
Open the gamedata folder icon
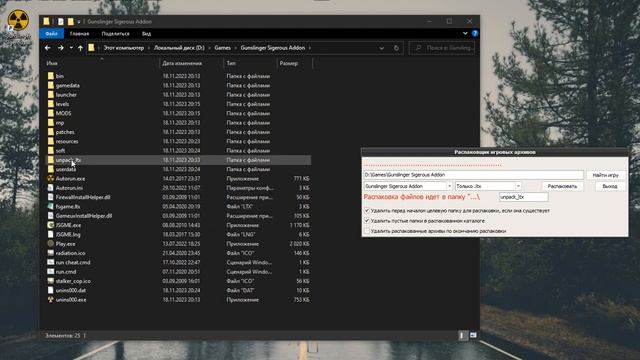click(51, 85)
